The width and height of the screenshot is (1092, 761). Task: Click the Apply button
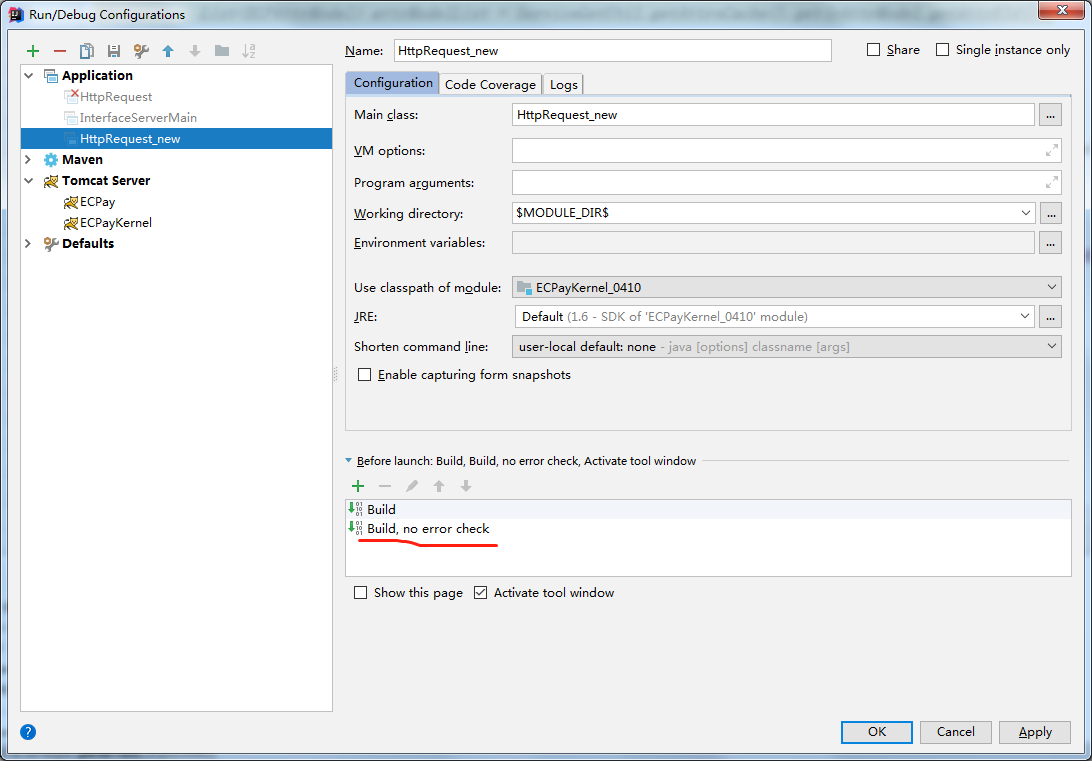1035,732
